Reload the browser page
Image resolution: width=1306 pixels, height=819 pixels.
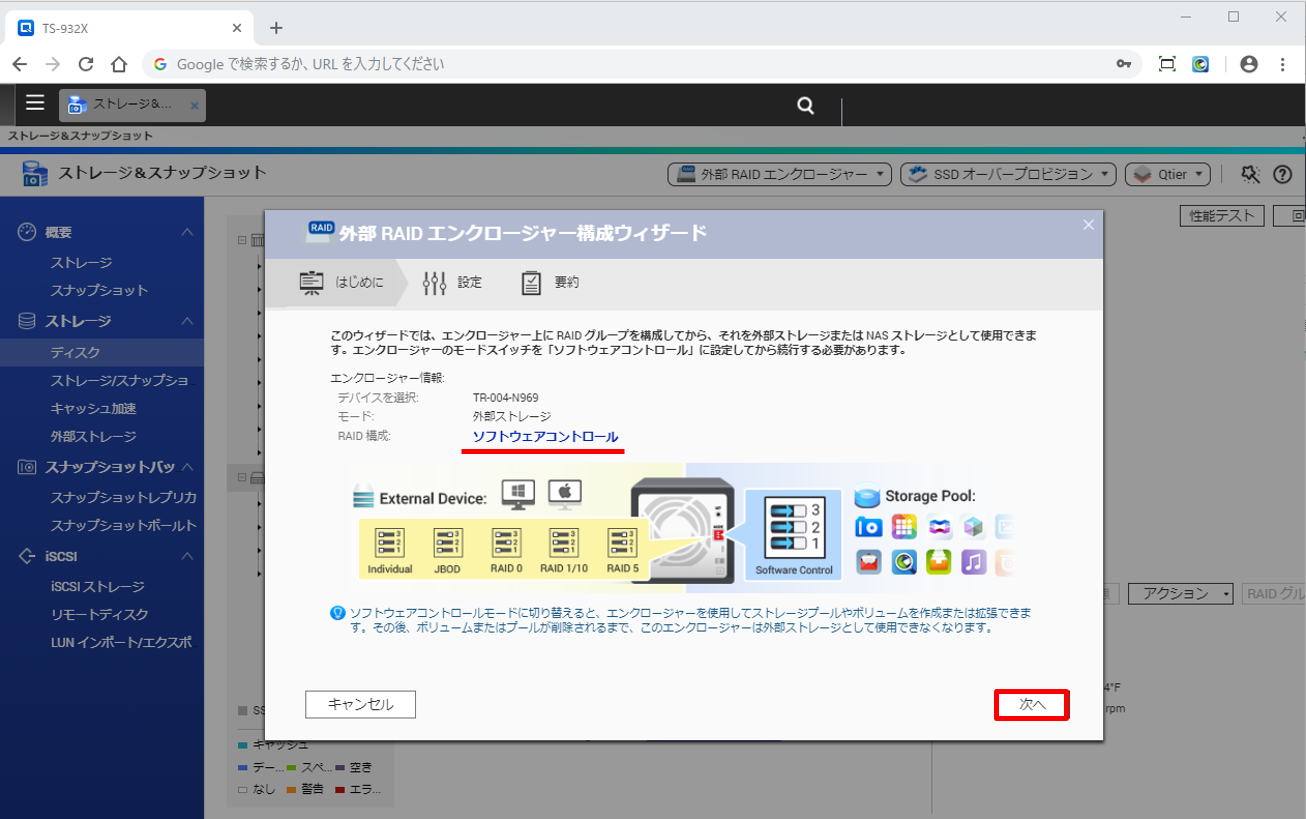pyautogui.click(x=86, y=64)
